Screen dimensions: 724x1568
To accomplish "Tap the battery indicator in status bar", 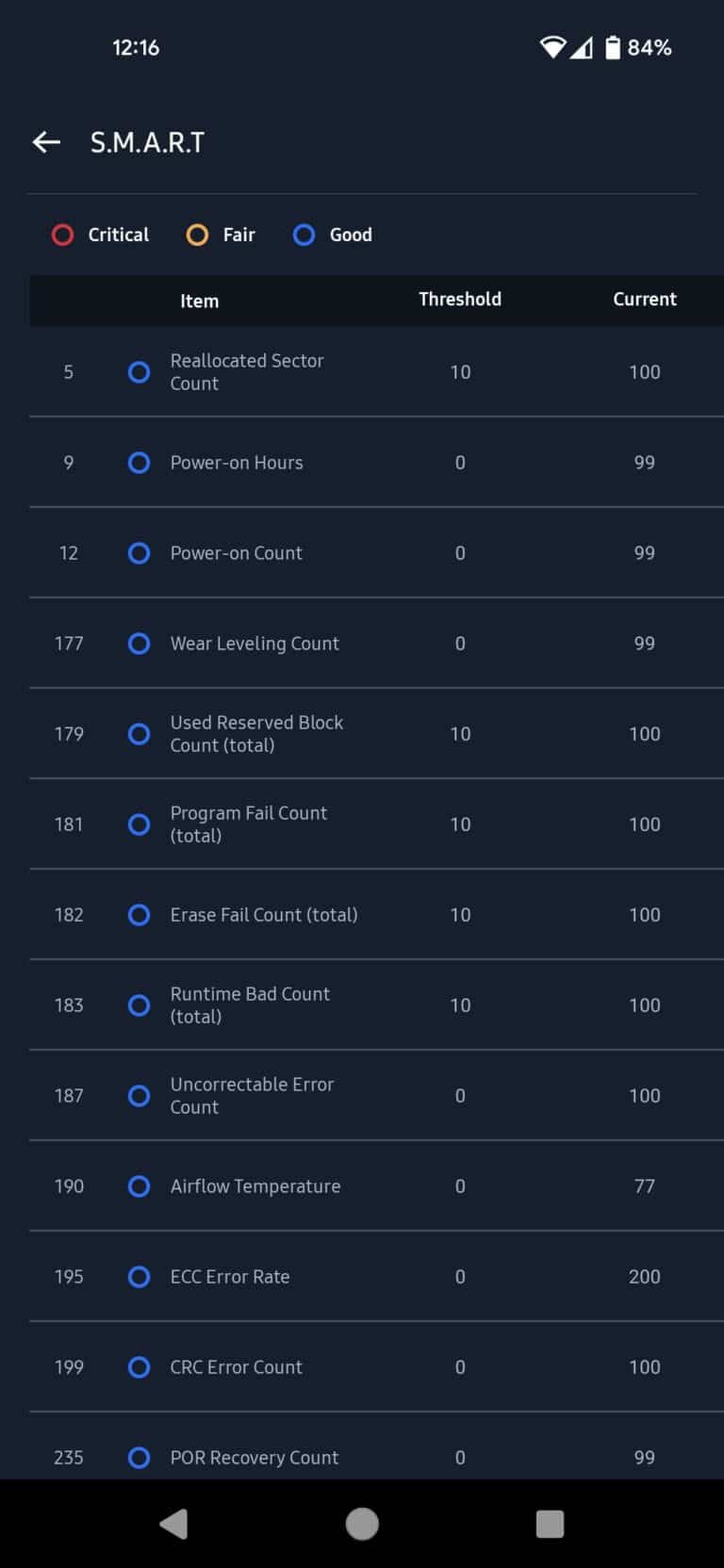I will tap(613, 47).
